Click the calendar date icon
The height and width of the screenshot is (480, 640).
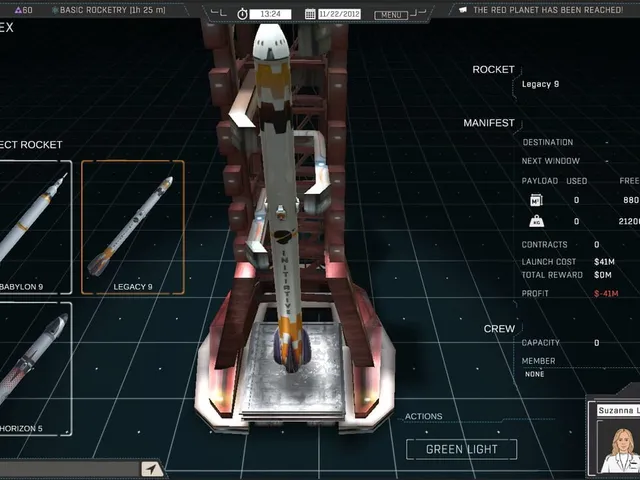[310, 14]
